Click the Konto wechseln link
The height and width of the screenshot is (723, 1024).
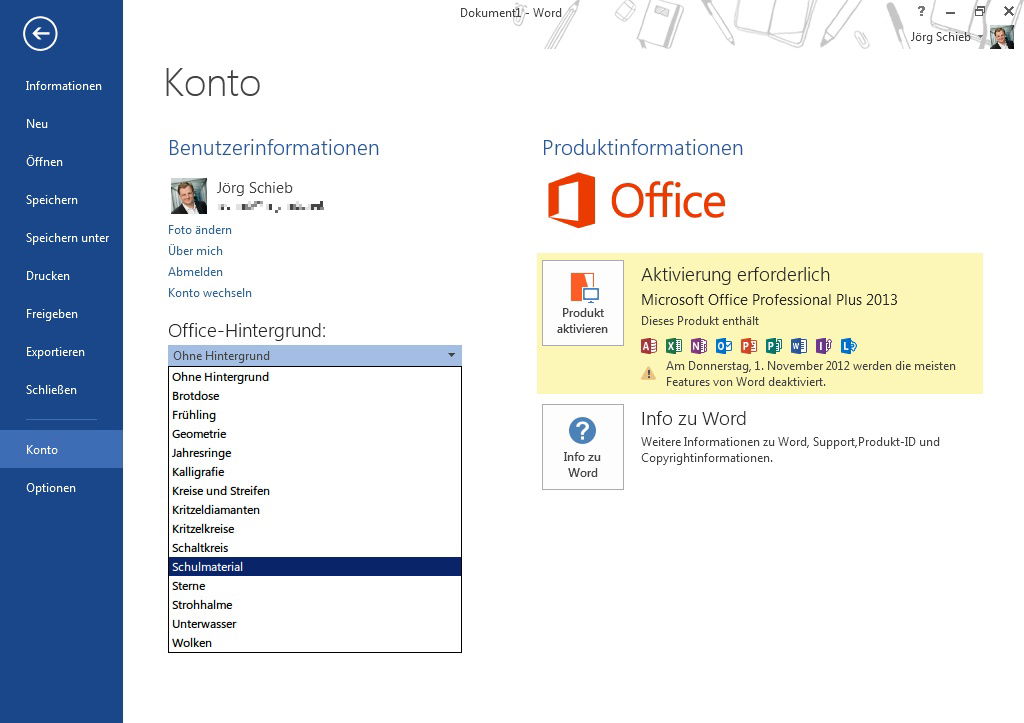210,293
